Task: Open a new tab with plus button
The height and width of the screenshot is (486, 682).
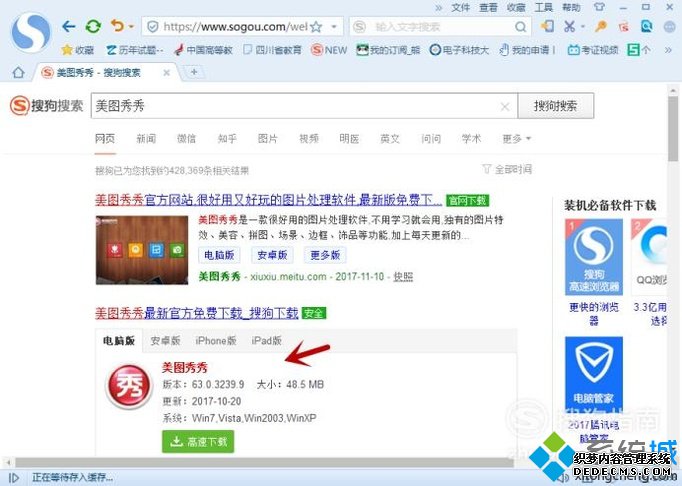Action: click(194, 72)
